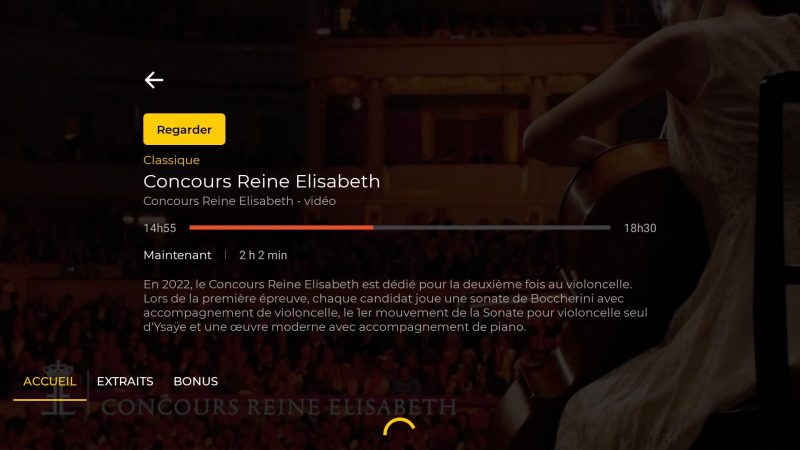Open the BONUS tab

coord(195,382)
